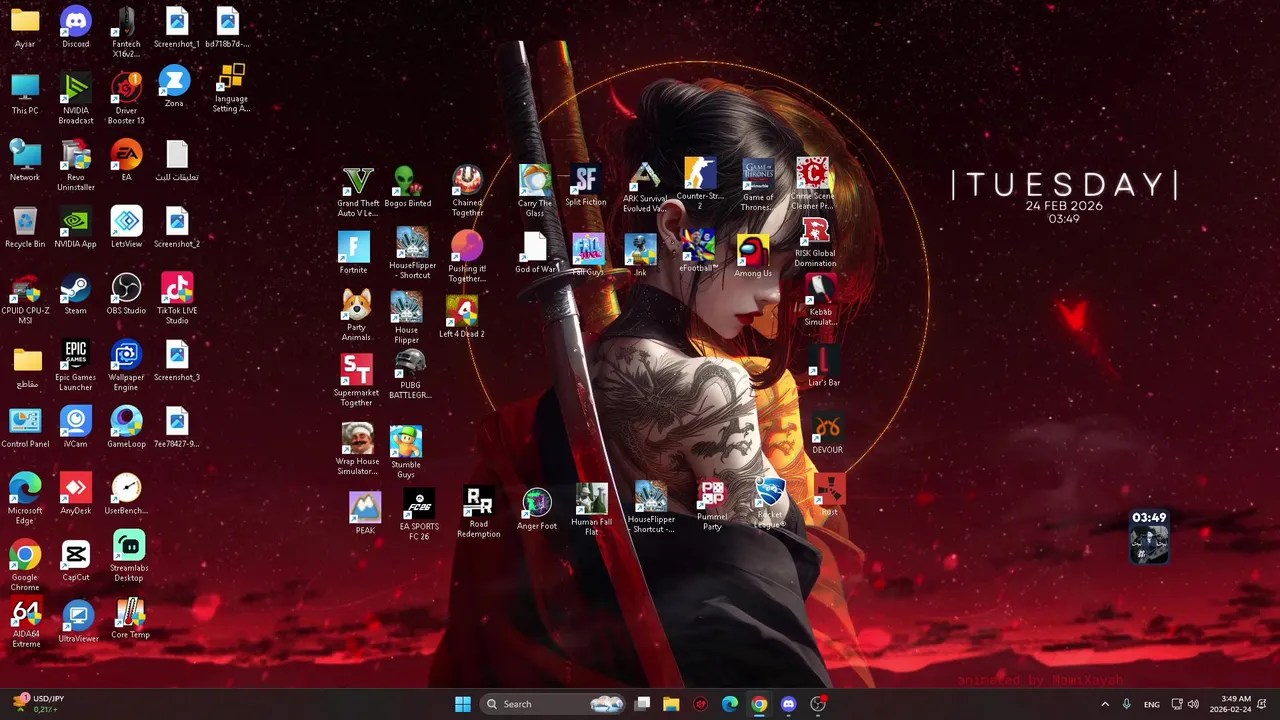Select the Carry The Glass icon

pyautogui.click(x=535, y=192)
